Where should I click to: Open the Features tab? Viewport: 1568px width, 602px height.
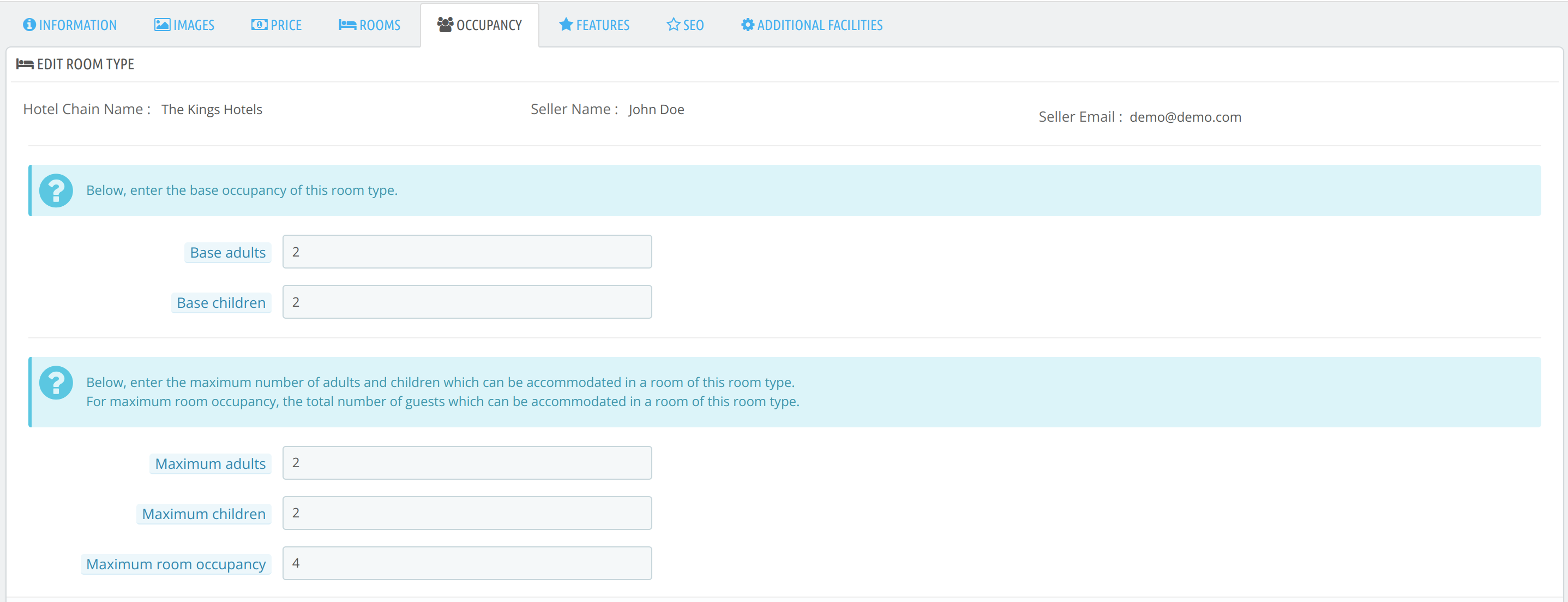[x=594, y=25]
